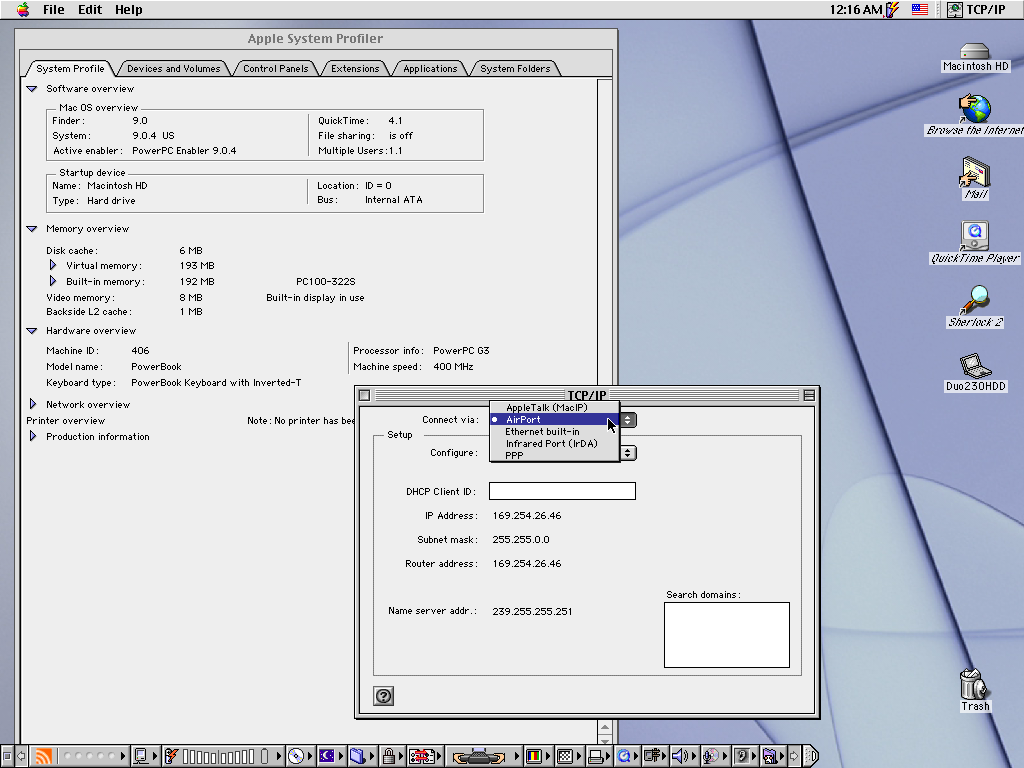The height and width of the screenshot is (768, 1024).
Task: Click the sound source microphone icon in Control Strip
Action: (711, 756)
